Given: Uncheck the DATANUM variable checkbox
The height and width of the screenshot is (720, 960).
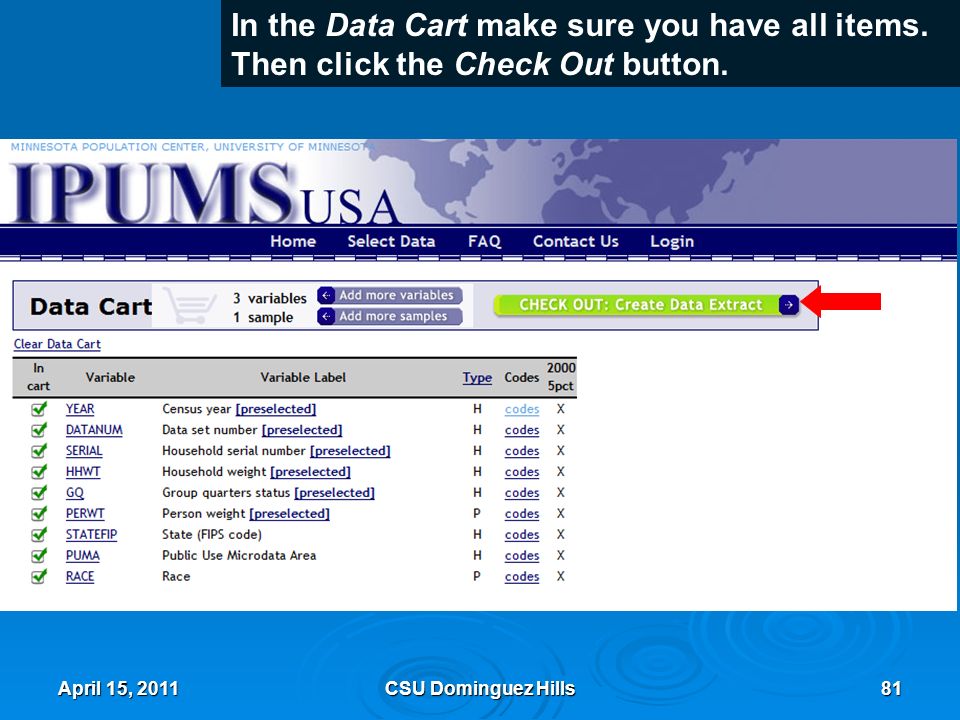Looking at the screenshot, I should [39, 429].
